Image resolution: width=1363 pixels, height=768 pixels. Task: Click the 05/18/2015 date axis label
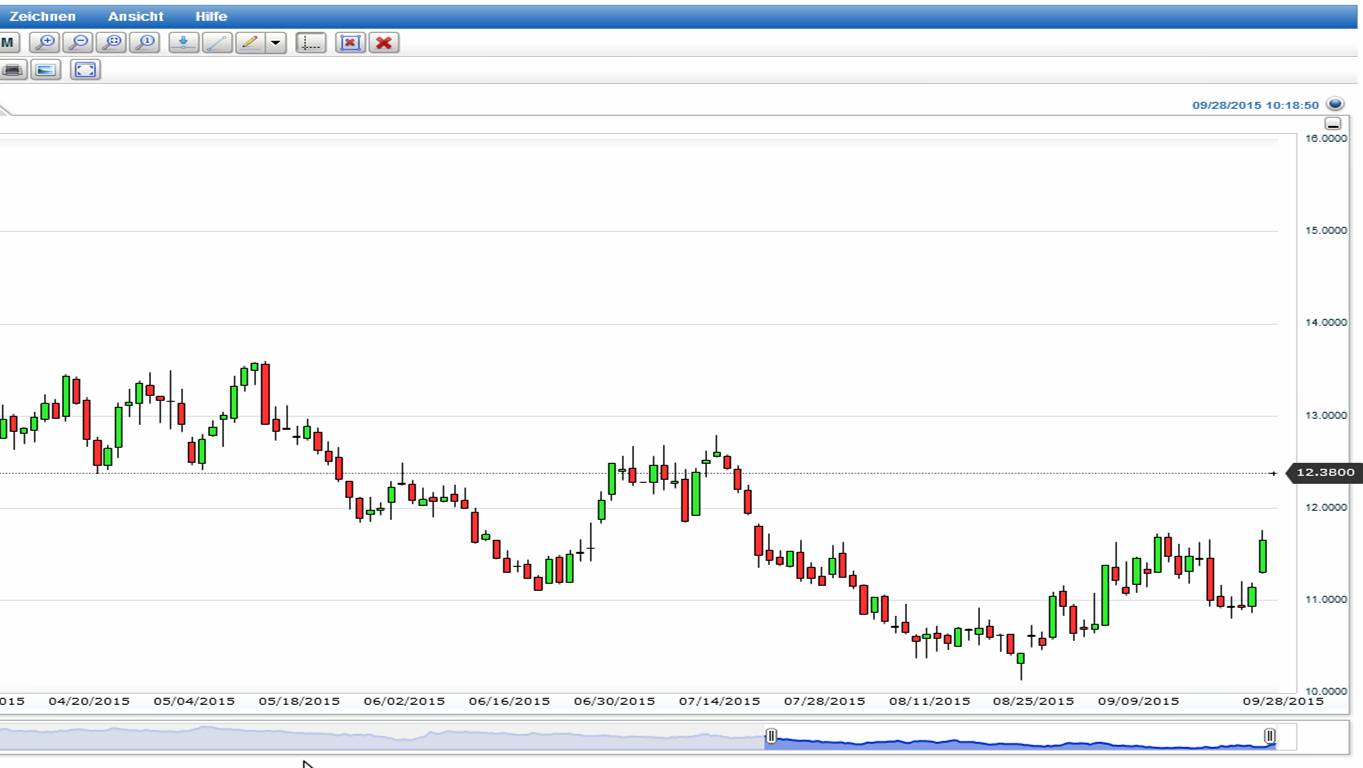coord(299,701)
